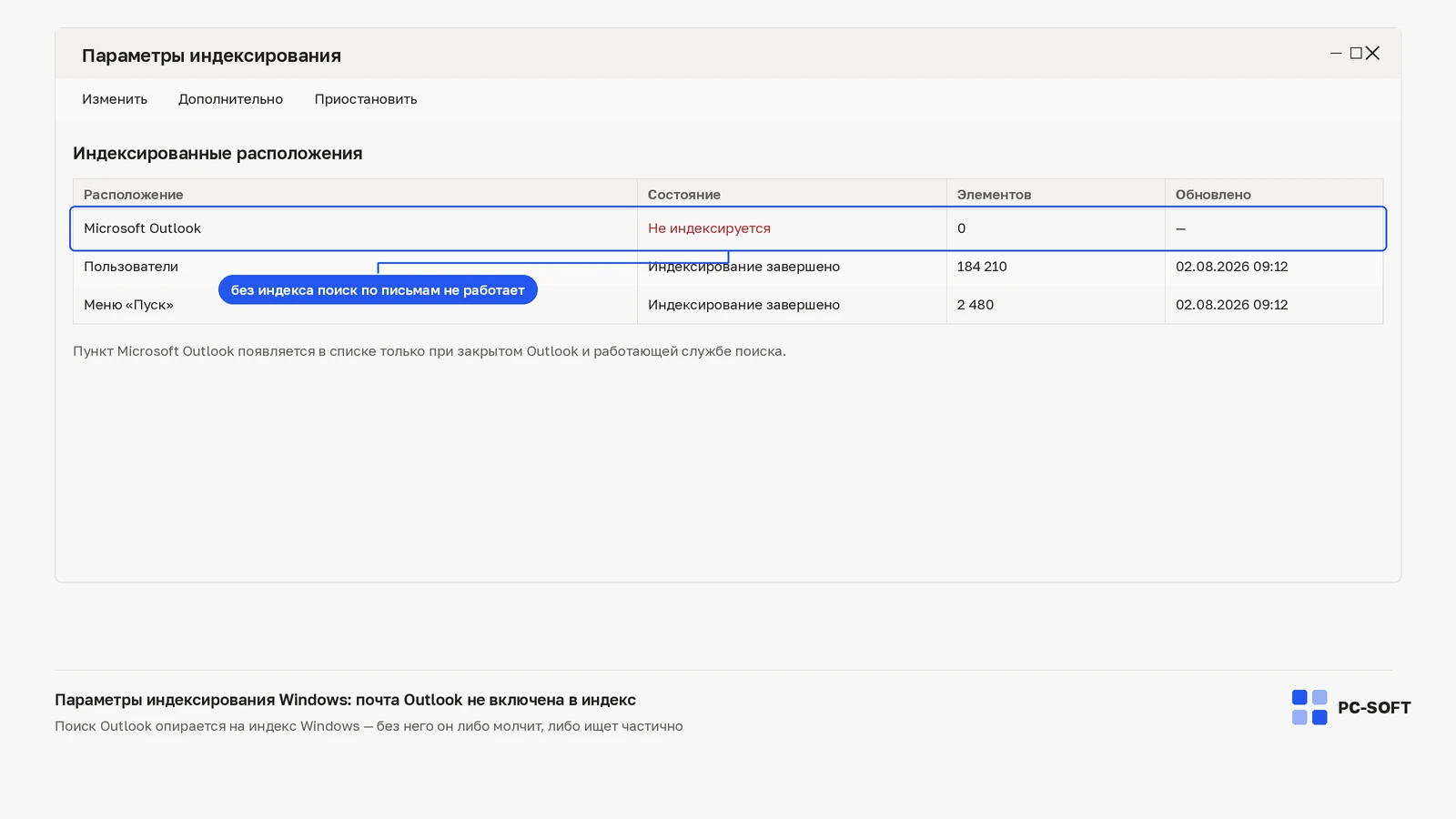
Task: Click the Не индексируется status
Action: (709, 228)
